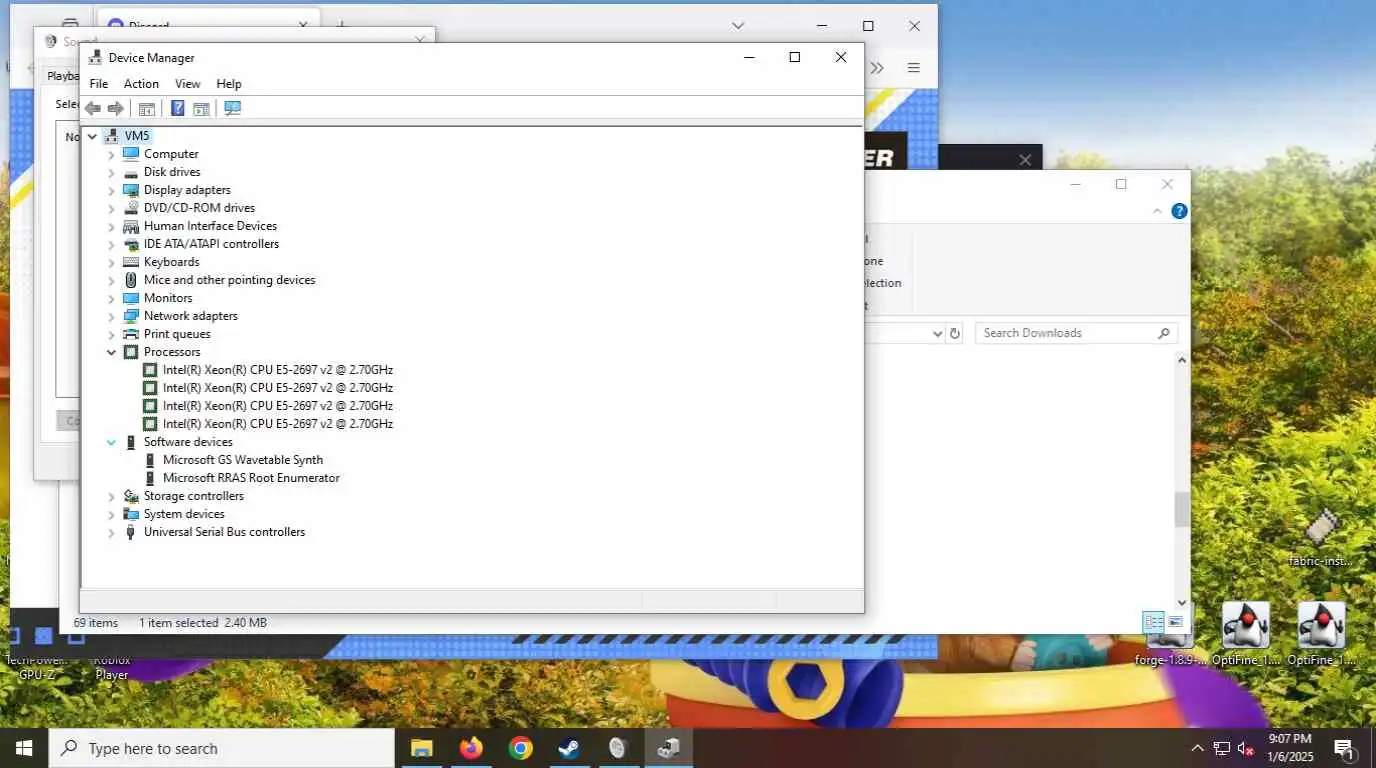Click the Back arrow in Device Manager toolbar

click(93, 108)
